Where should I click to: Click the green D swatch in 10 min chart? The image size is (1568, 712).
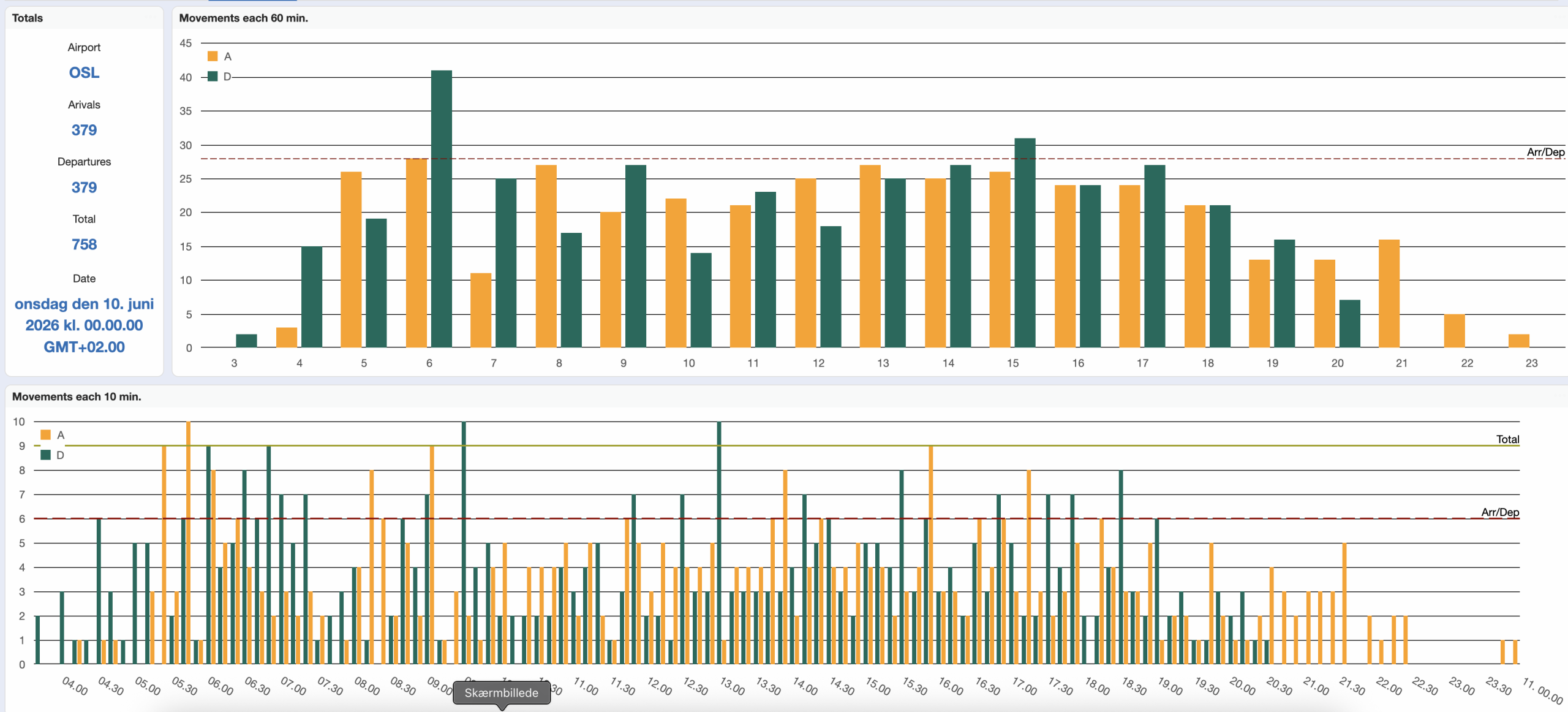coord(45,455)
